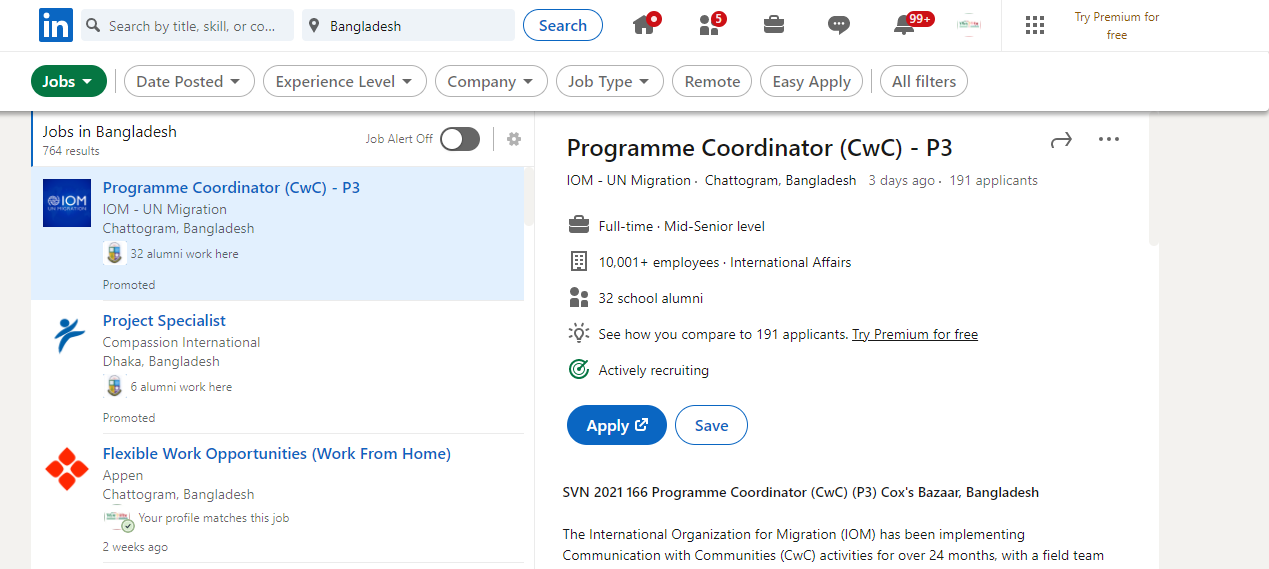Toggle the Easy Apply filter
Viewport: 1269px width, 569px height.
tap(811, 82)
